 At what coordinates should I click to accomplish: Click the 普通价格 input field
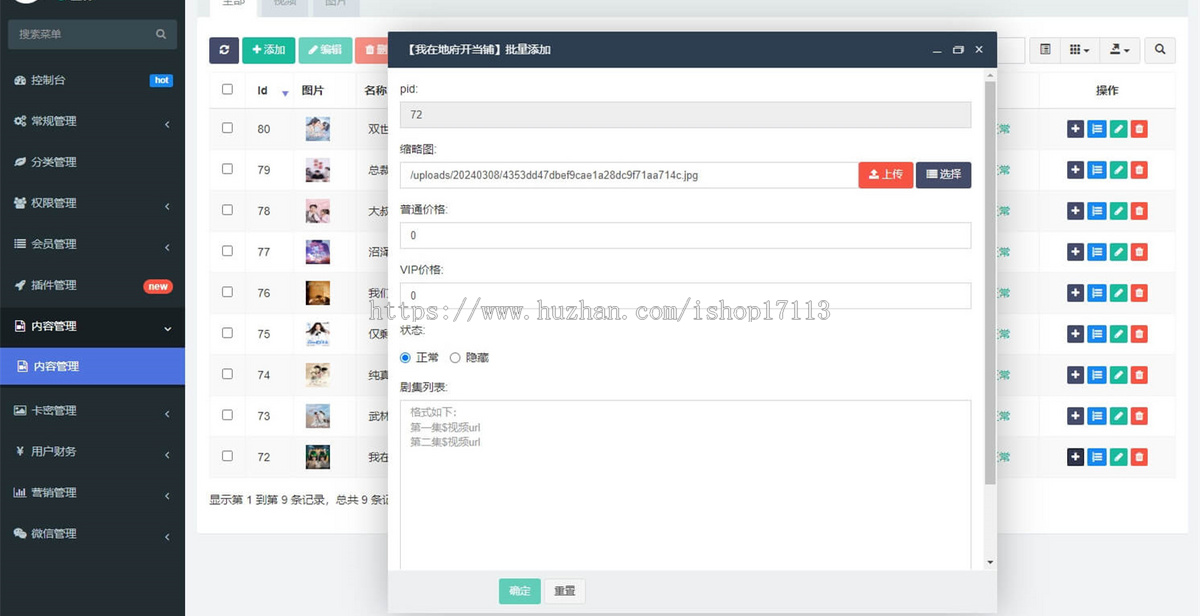tap(685, 235)
